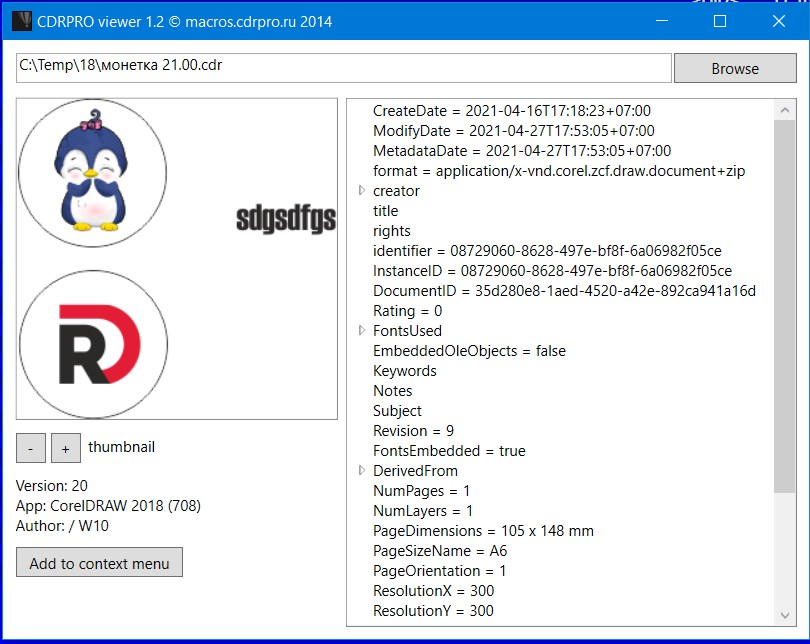Select the PageDimensions row
This screenshot has width=810, height=644.
pos(483,531)
